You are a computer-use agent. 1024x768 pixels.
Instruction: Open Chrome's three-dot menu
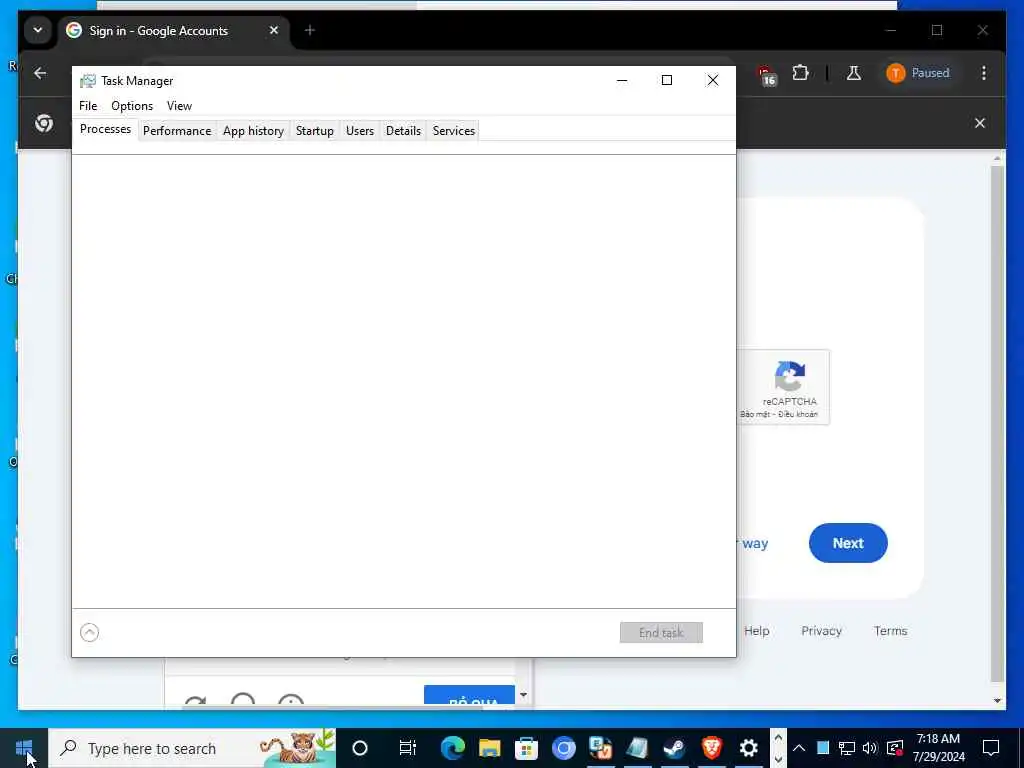(x=984, y=73)
